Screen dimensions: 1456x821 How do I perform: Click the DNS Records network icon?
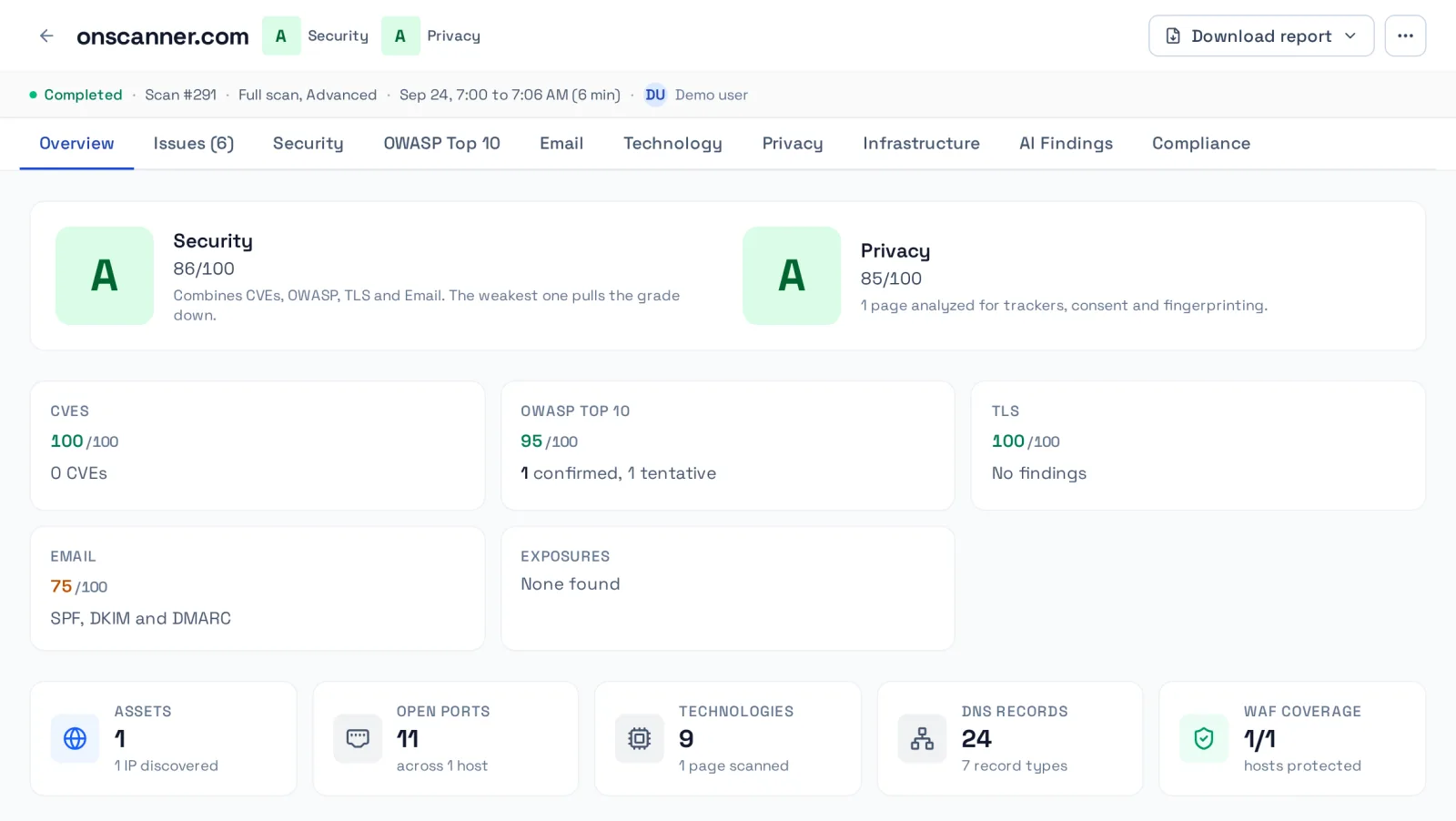pos(922,738)
